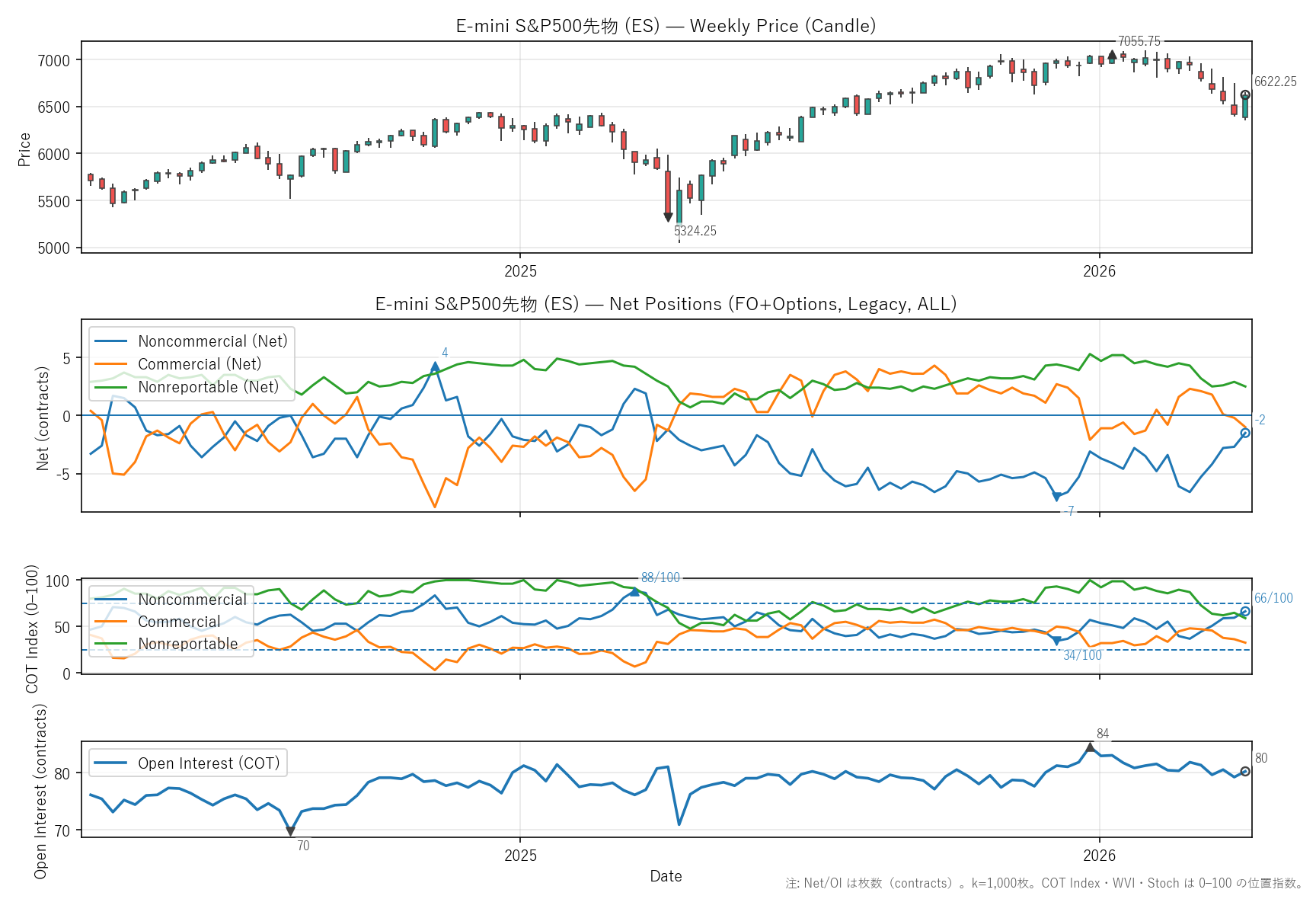Click the Weekly Price (Candle) chart title
The image size is (1316, 899).
click(666, 26)
